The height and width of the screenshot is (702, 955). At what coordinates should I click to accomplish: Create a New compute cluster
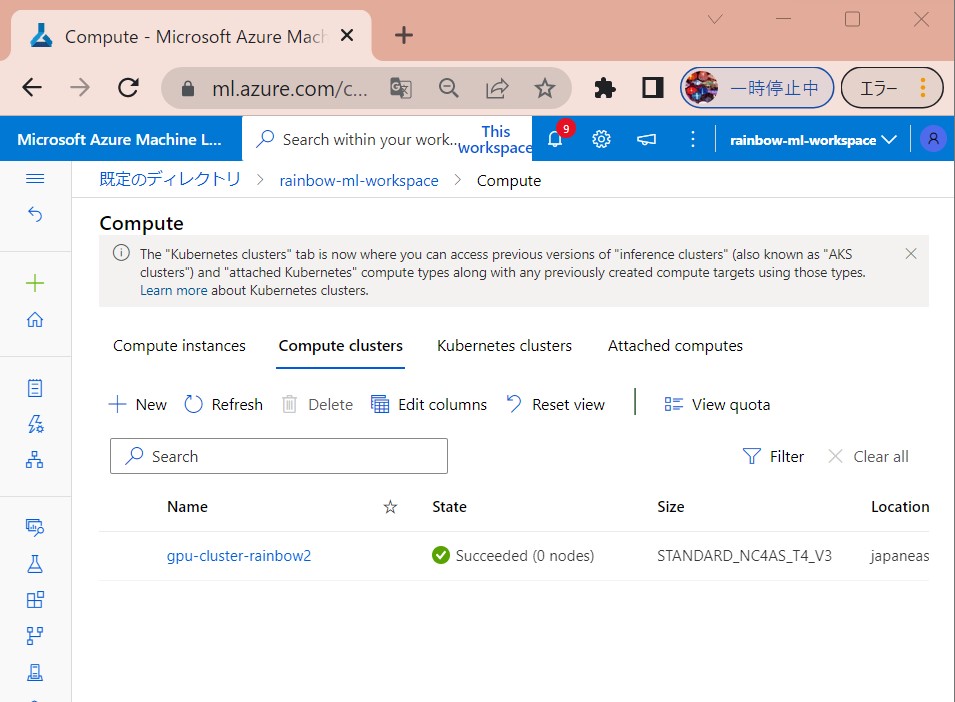(138, 404)
